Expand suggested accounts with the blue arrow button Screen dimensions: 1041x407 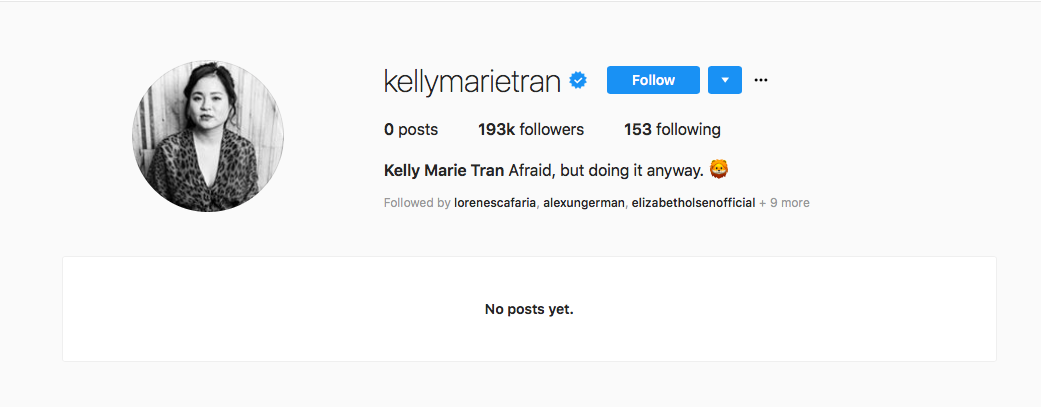(x=725, y=80)
